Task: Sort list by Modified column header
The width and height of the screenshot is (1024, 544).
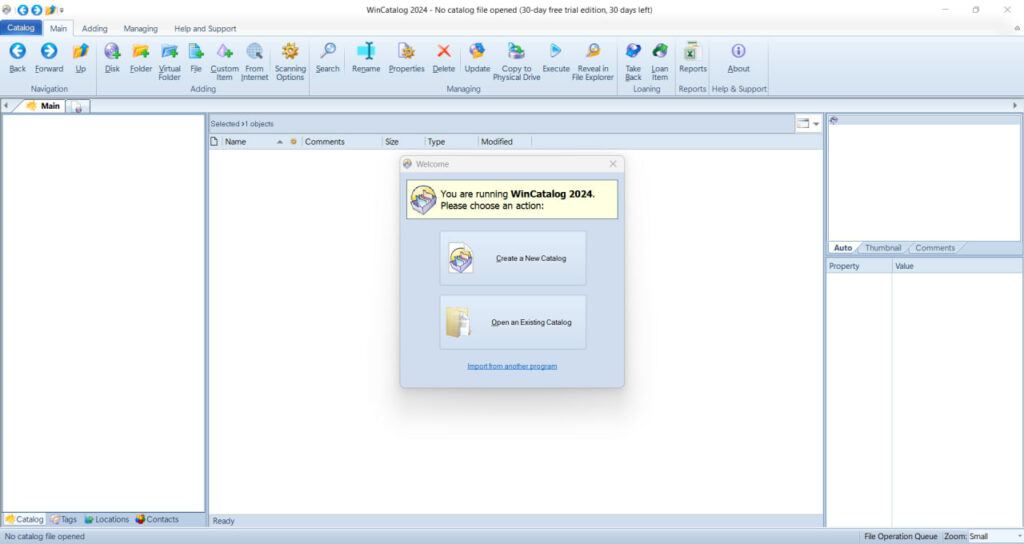Action: pyautogui.click(x=505, y=142)
